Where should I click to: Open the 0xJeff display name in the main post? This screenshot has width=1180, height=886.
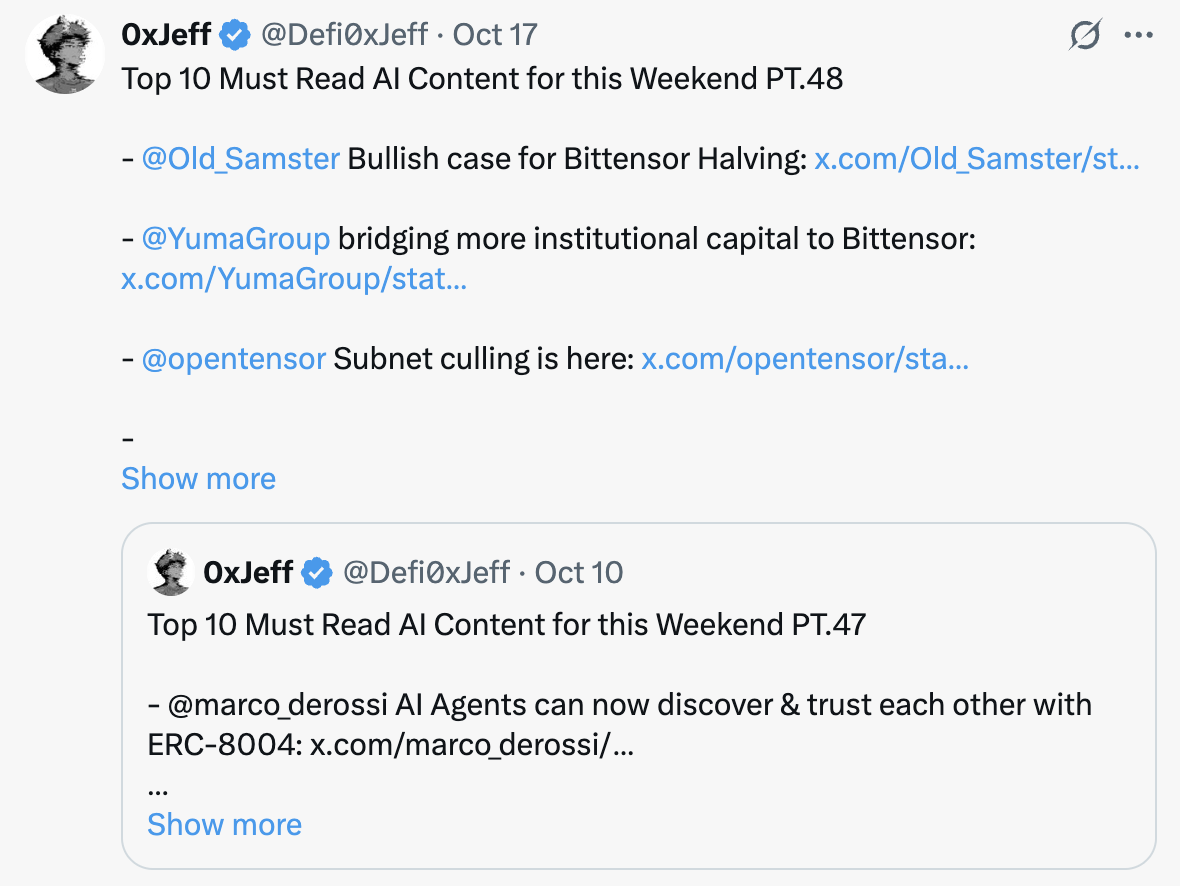166,35
